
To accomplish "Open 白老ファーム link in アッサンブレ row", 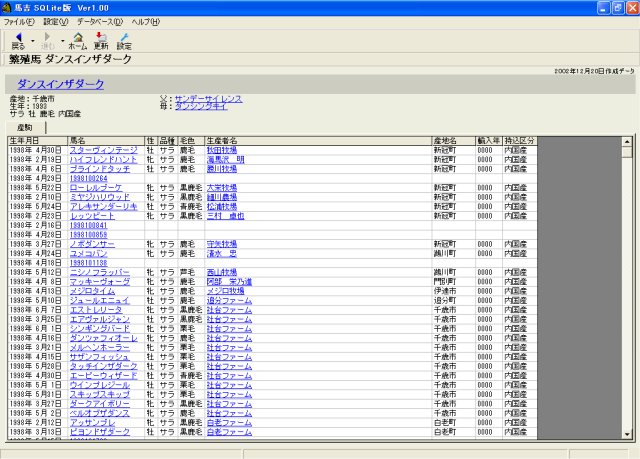I will click(x=229, y=422).
